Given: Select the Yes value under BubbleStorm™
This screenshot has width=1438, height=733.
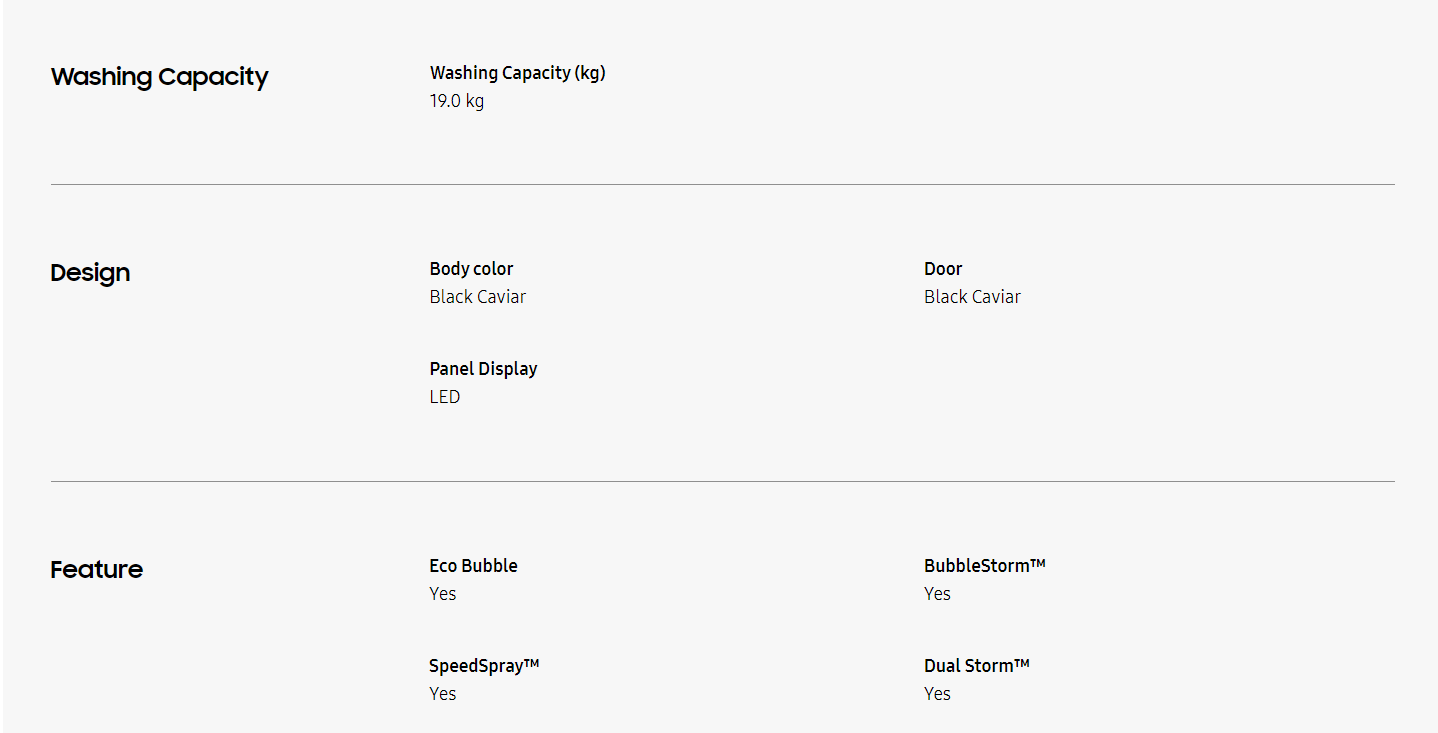Looking at the screenshot, I should tap(937, 594).
